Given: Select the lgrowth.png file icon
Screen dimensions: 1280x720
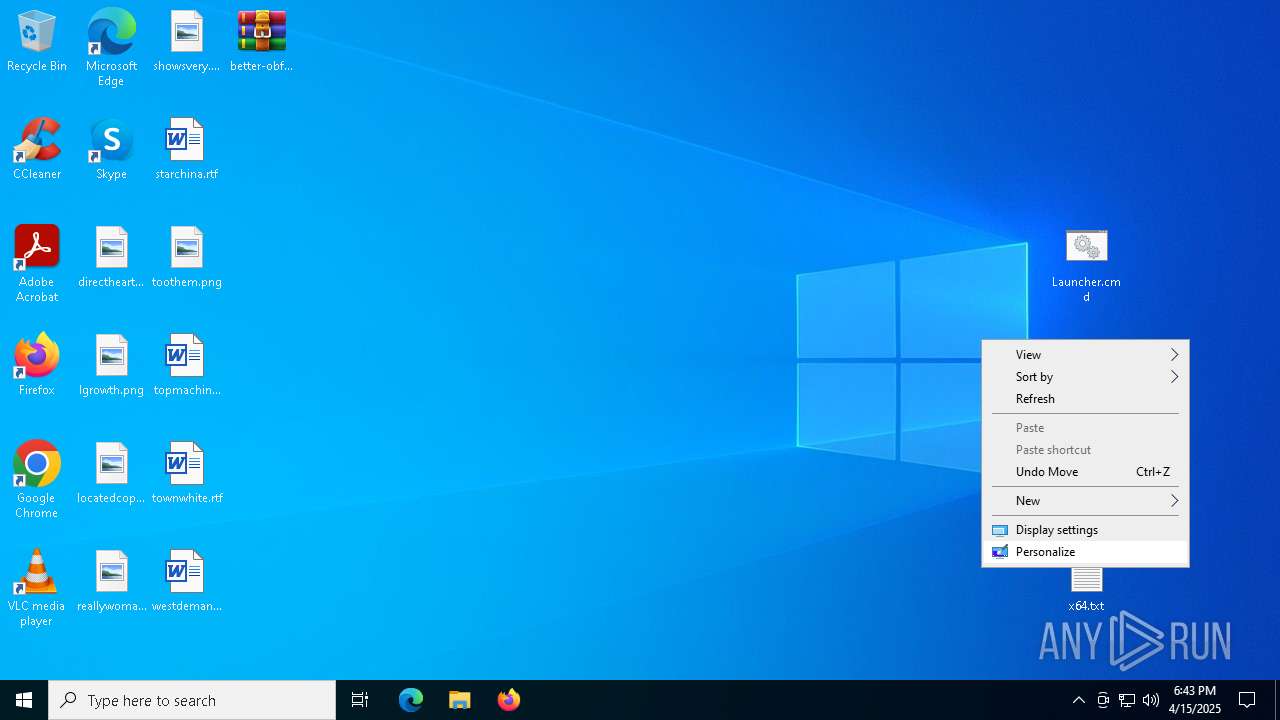Looking at the screenshot, I should (x=111, y=365).
